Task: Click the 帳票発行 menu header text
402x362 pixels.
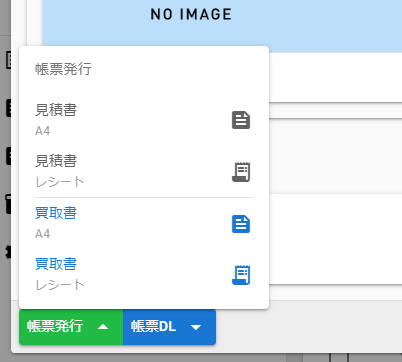Action: click(63, 69)
